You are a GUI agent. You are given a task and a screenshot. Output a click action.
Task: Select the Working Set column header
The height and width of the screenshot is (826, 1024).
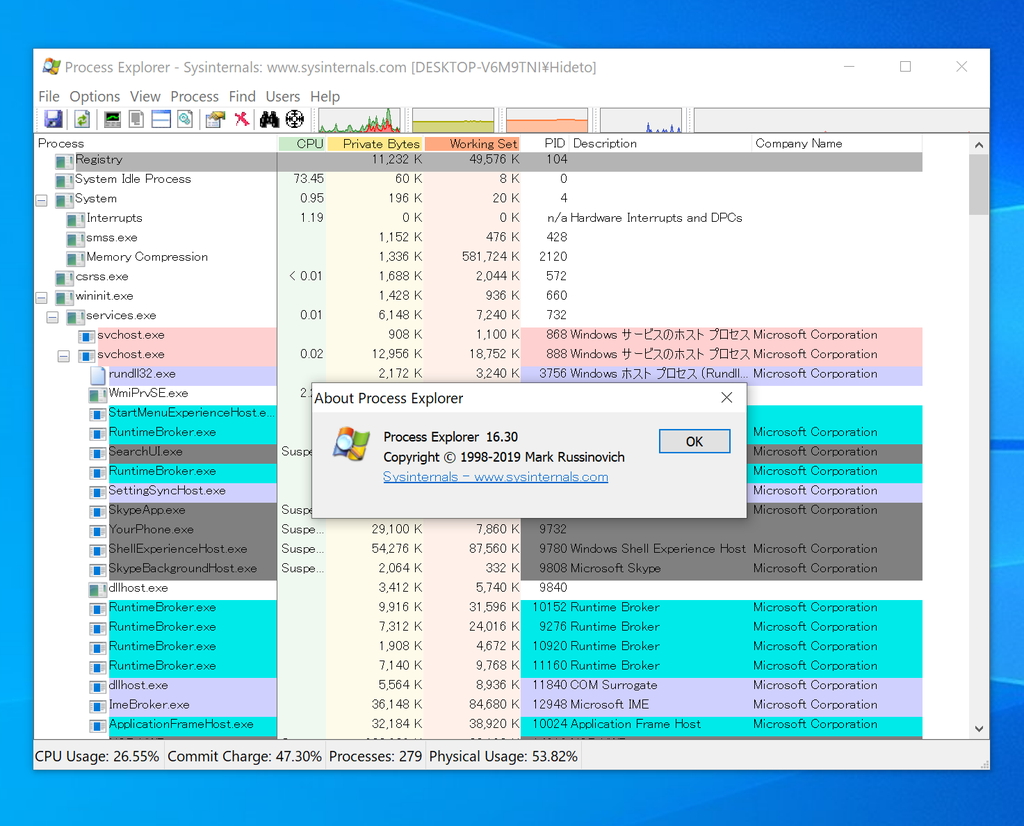coord(472,143)
